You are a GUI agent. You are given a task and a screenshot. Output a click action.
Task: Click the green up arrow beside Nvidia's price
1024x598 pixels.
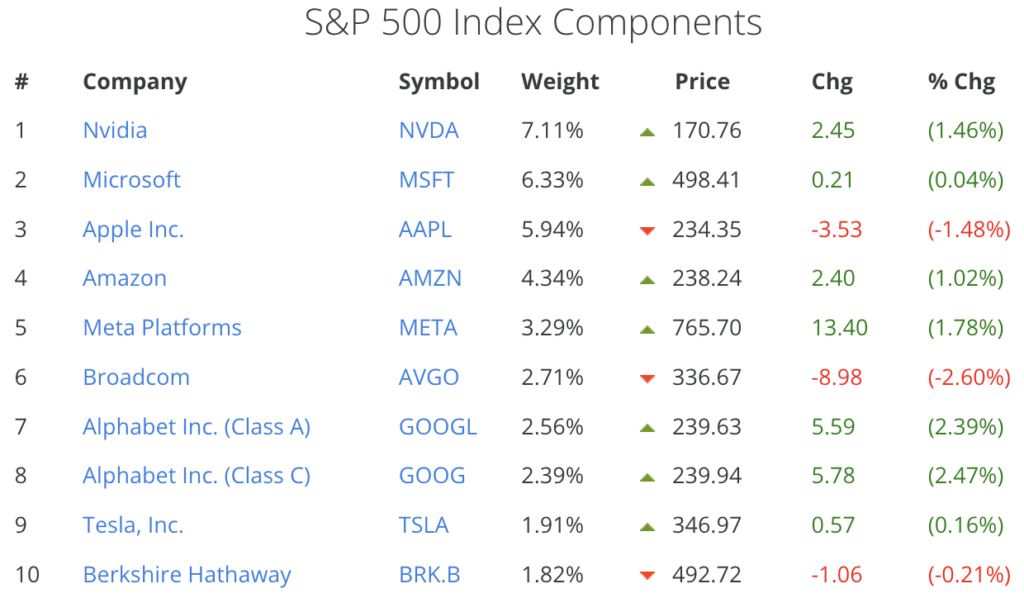click(647, 131)
